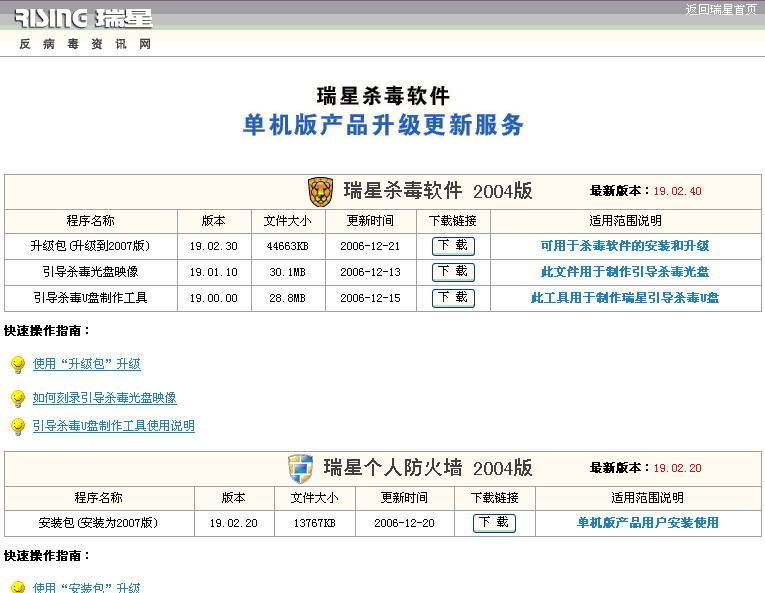
Task: Open the 引导杀毒U盘制作工具使用说明 link
Action: (x=114, y=426)
